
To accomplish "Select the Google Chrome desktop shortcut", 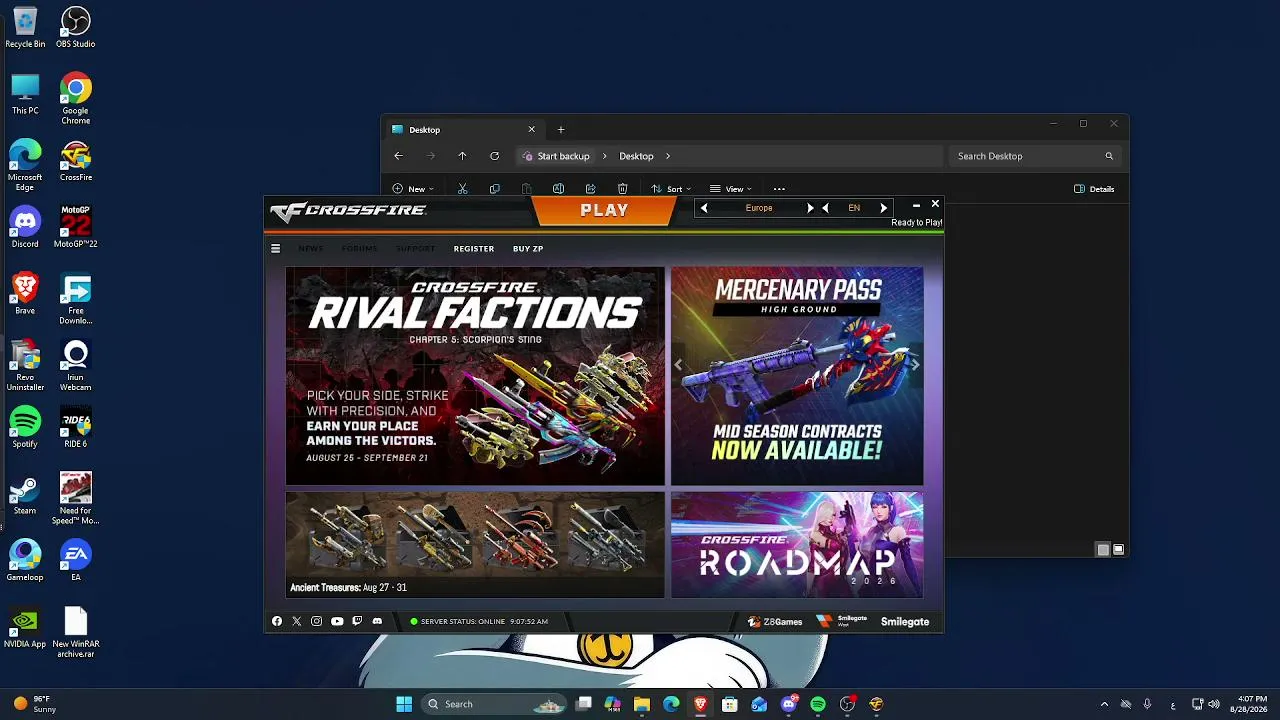I will [x=76, y=99].
